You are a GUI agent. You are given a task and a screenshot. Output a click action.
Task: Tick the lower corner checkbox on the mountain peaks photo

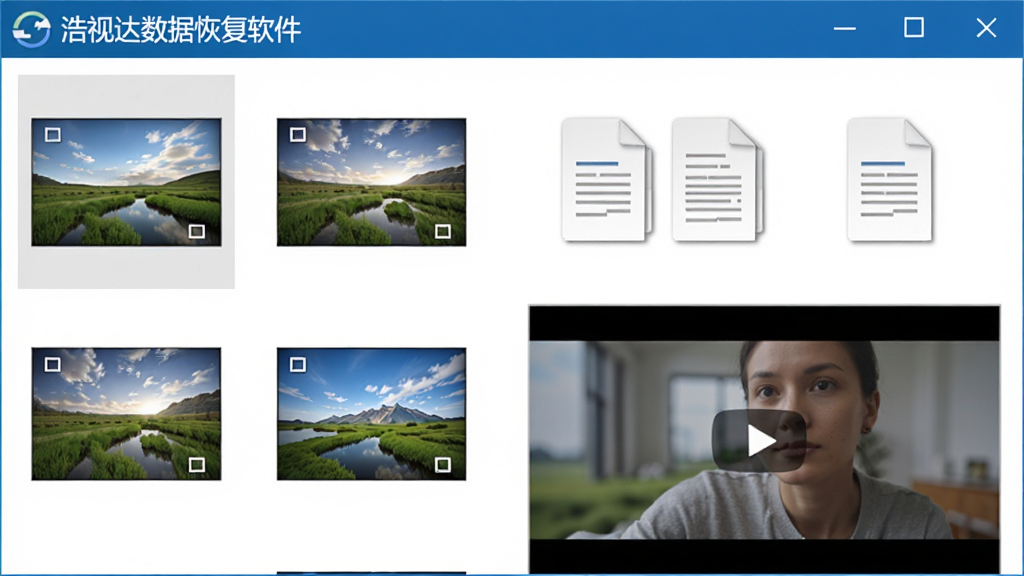443,464
